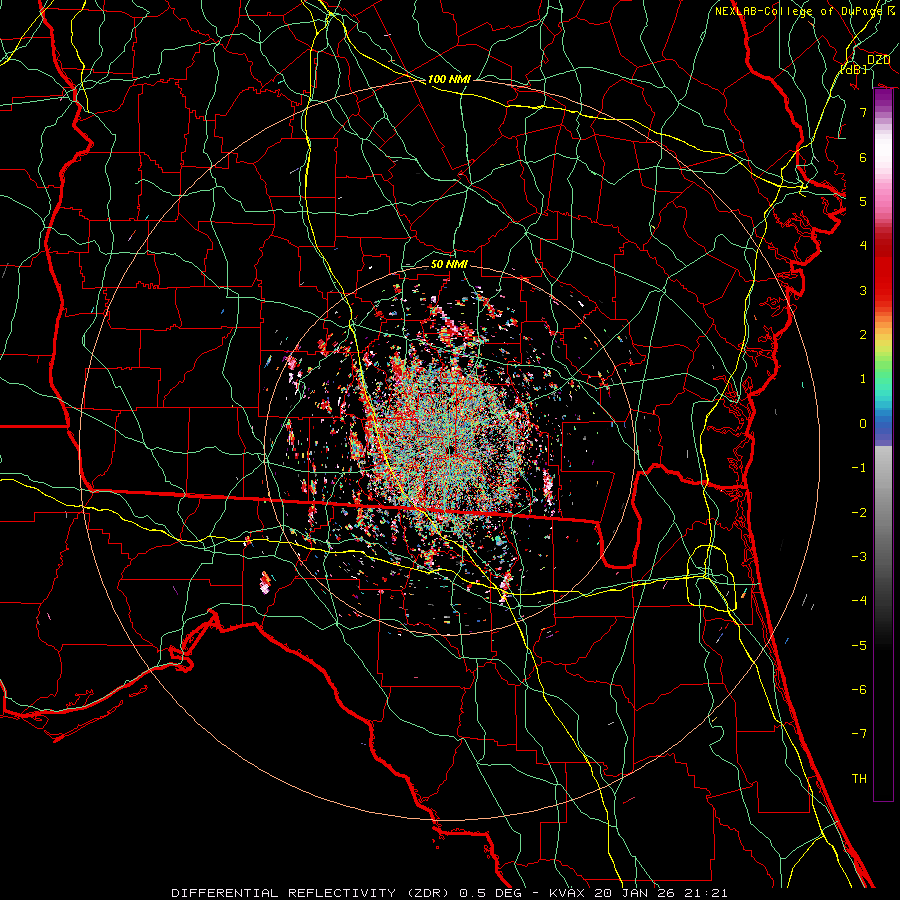Click the 2 value on color scale
900x900 pixels.
(863, 335)
